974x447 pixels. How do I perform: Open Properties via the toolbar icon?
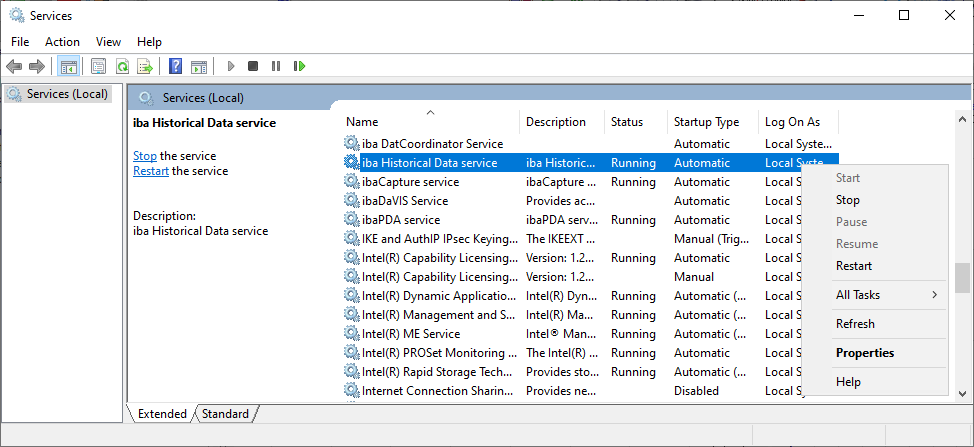tap(98, 66)
